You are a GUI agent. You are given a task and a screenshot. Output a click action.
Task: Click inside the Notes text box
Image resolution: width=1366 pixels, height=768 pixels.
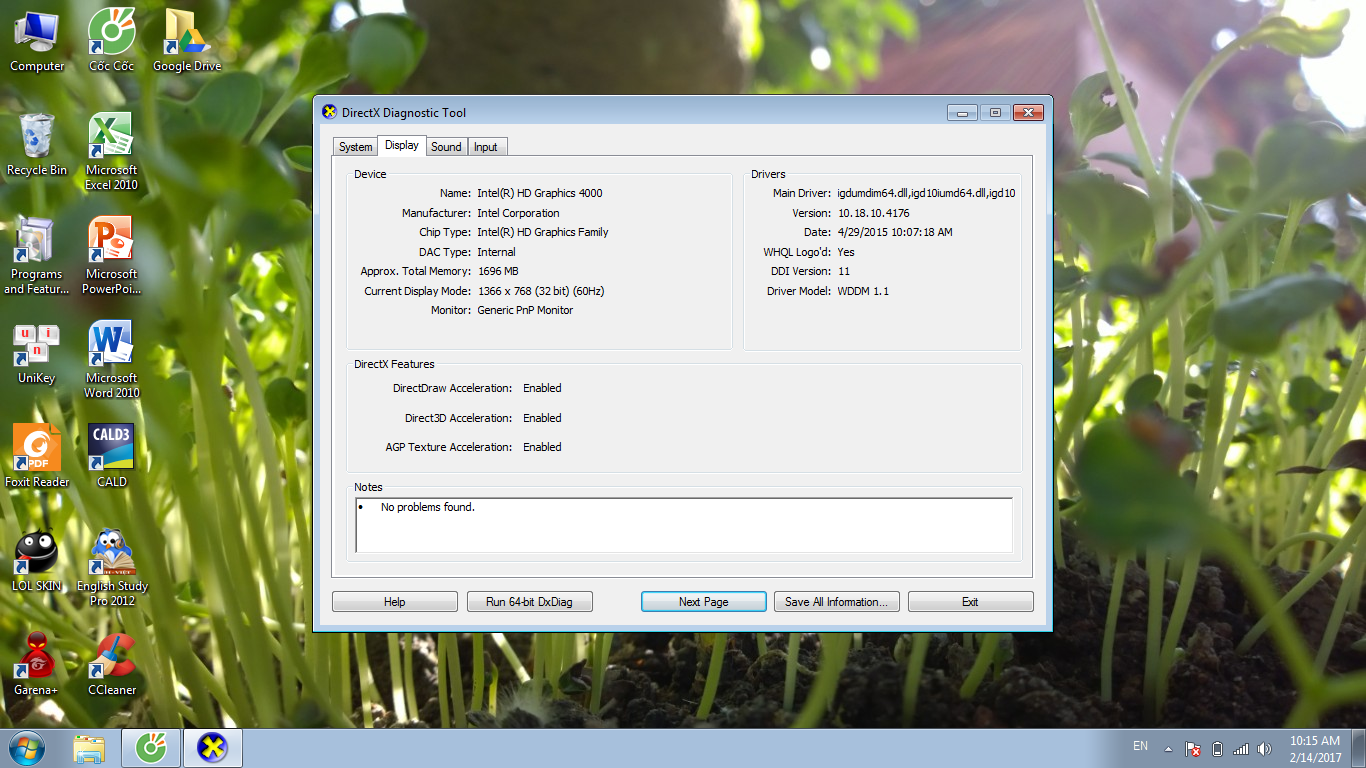(684, 526)
